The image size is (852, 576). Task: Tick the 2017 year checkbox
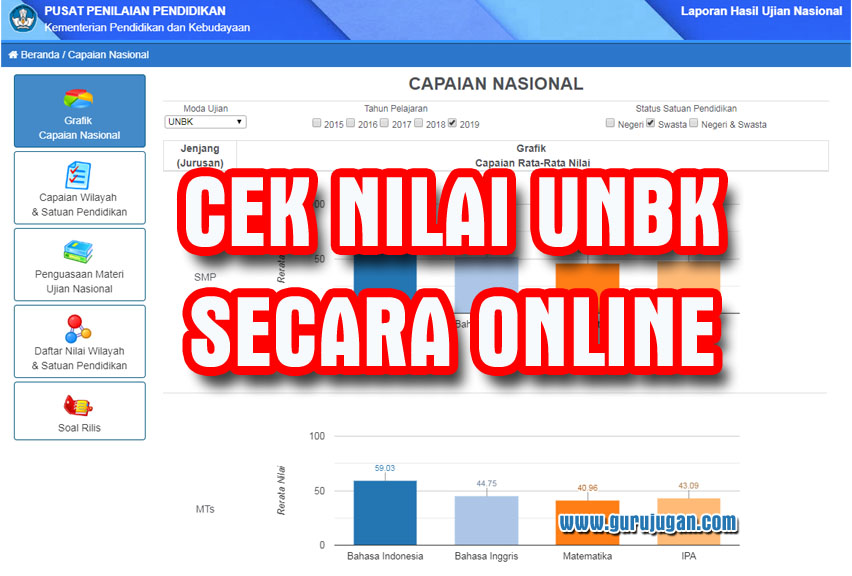click(x=385, y=123)
